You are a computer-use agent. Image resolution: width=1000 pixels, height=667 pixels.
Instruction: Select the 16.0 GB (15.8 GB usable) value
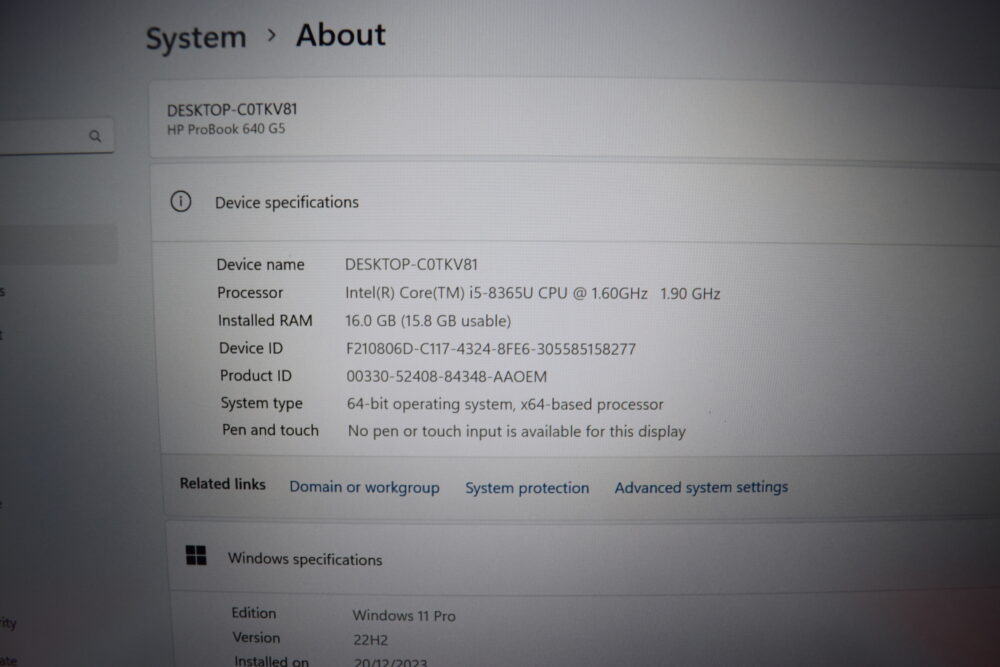click(428, 321)
